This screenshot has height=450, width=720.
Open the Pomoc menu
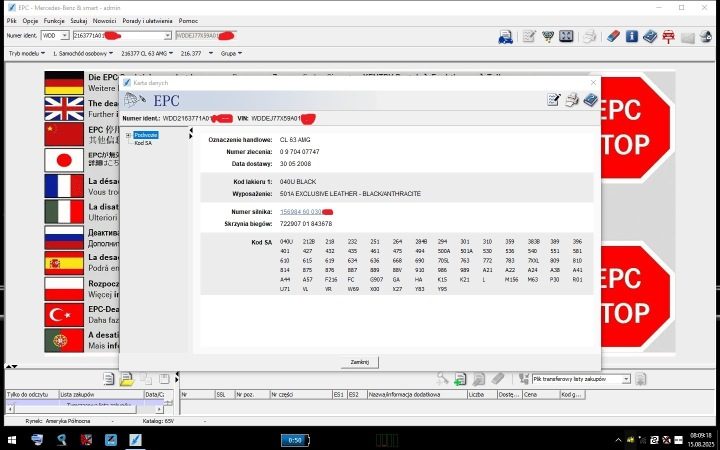click(188, 21)
